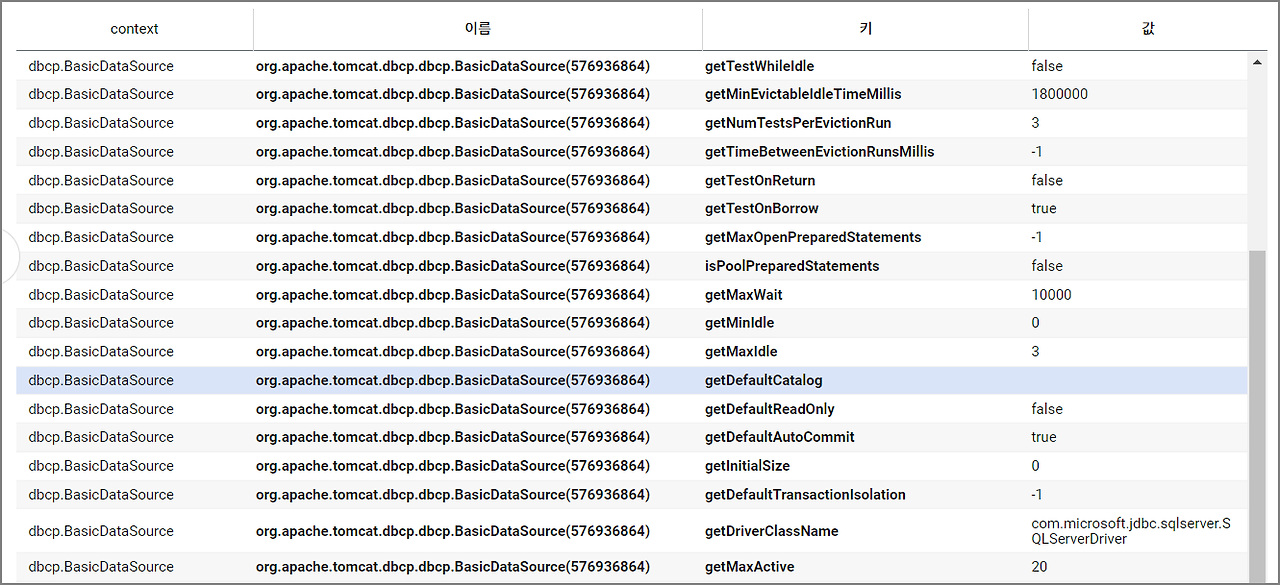1280x585 pixels.
Task: Select the getMaxOpenPreparedStatements key
Action: point(813,238)
